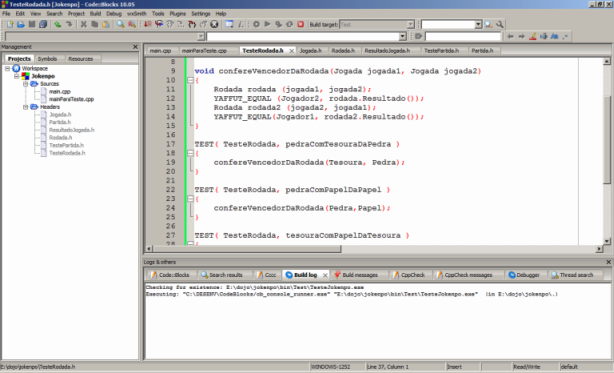
Task: Select TesteRodada.h in the project tree
Action: tap(67, 153)
